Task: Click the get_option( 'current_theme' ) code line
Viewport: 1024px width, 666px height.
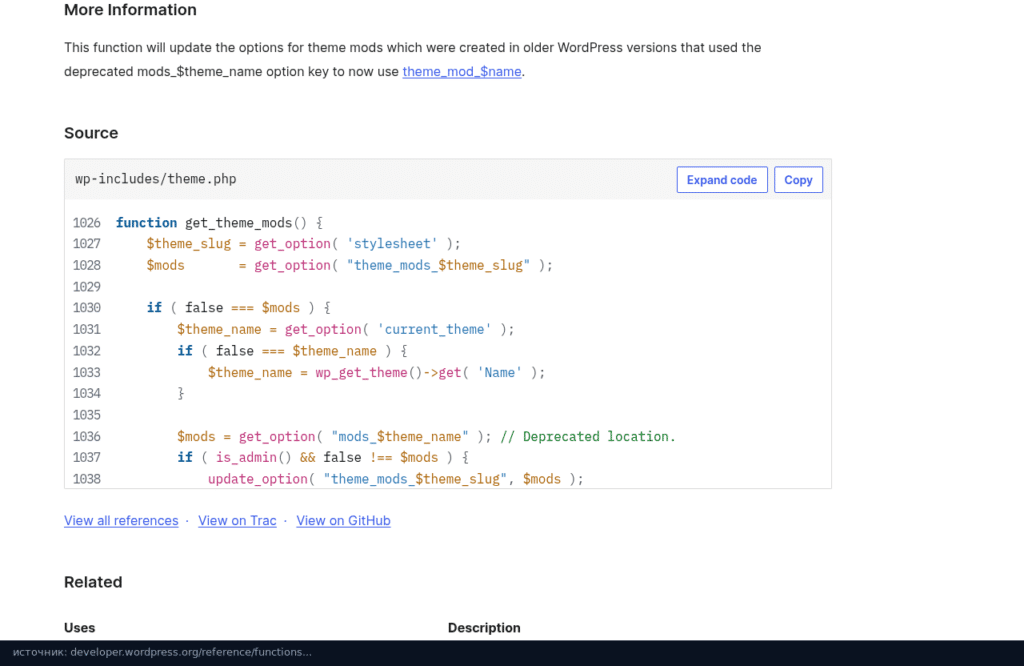Action: click(x=345, y=329)
